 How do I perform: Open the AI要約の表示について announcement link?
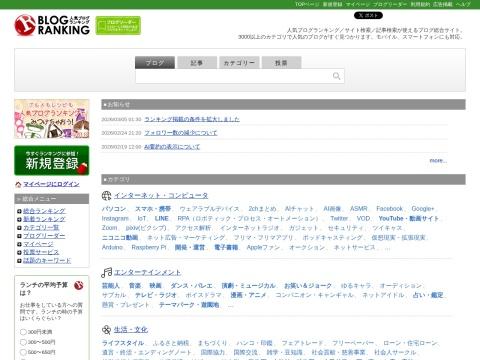(172, 147)
